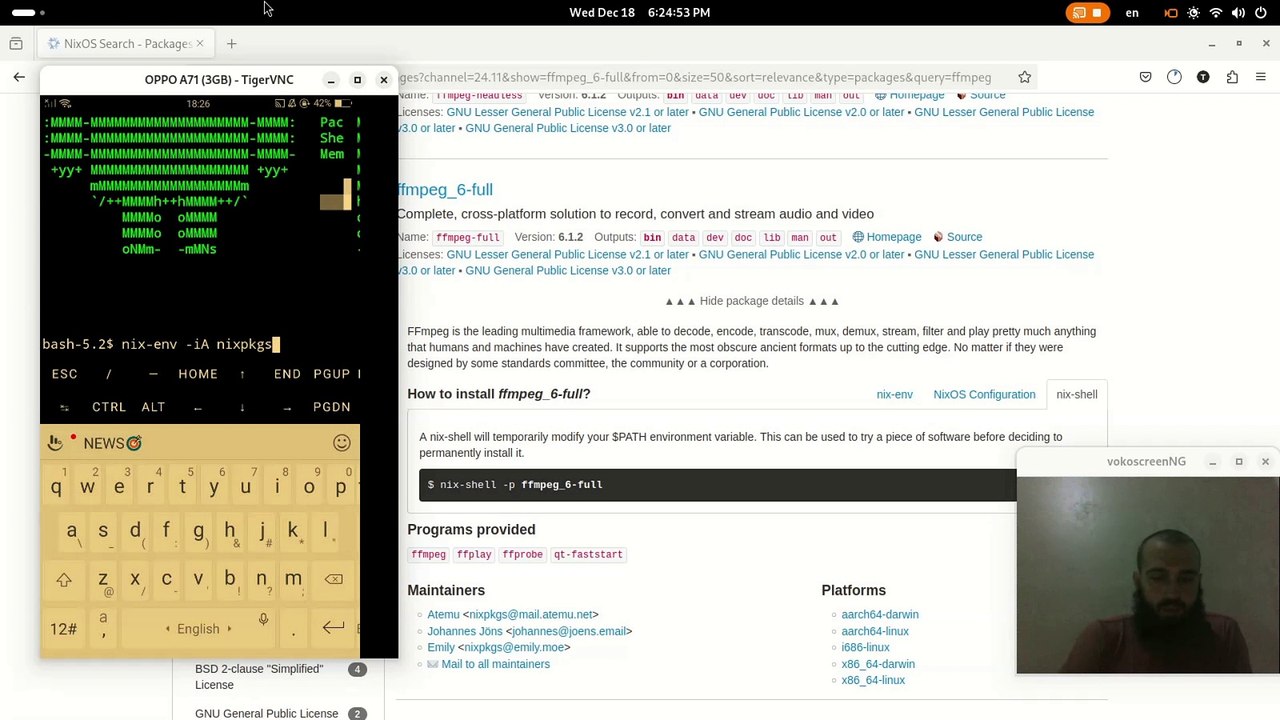The height and width of the screenshot is (720, 1280).
Task: Tap the HOME key in Termux extra keys
Action: tap(198, 374)
